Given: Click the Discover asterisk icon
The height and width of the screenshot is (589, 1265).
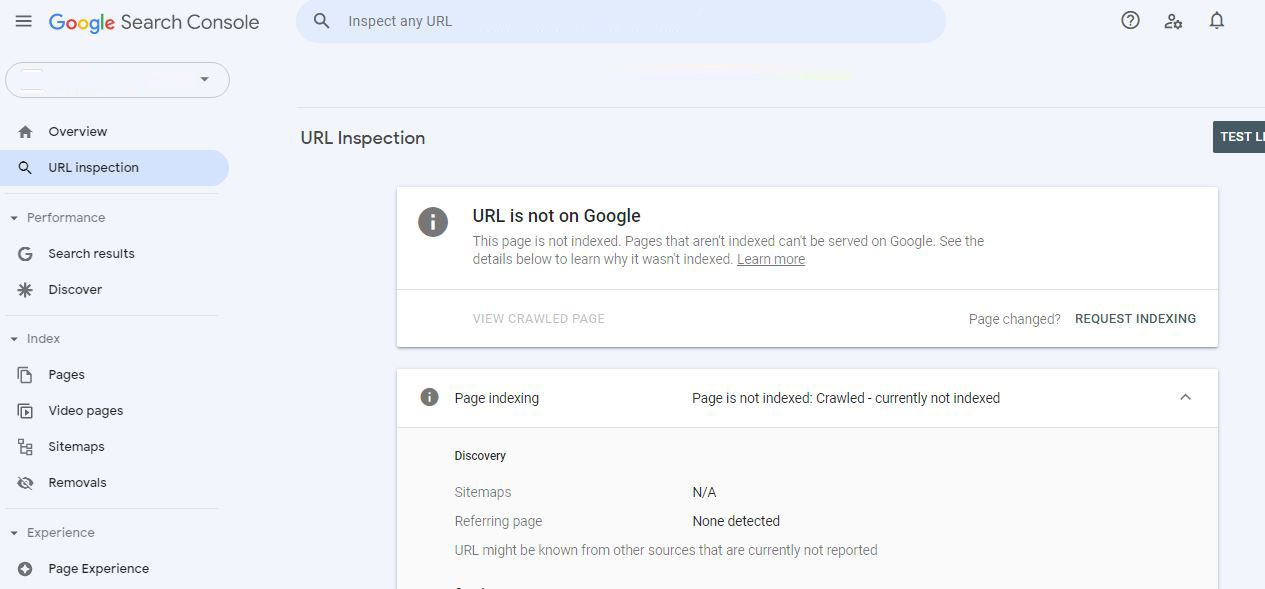Looking at the screenshot, I should click(26, 290).
